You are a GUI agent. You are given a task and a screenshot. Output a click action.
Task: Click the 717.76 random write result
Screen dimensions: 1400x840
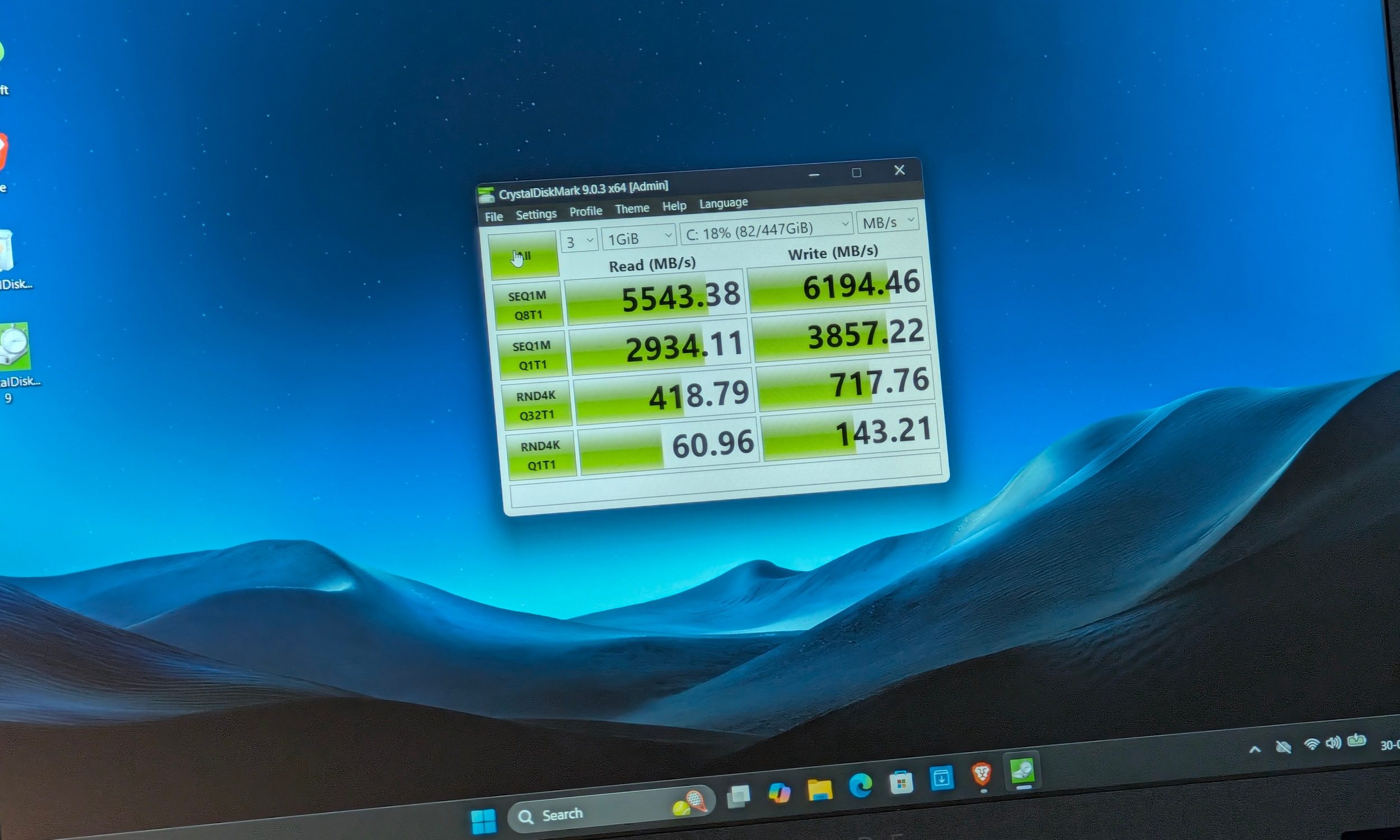click(844, 384)
